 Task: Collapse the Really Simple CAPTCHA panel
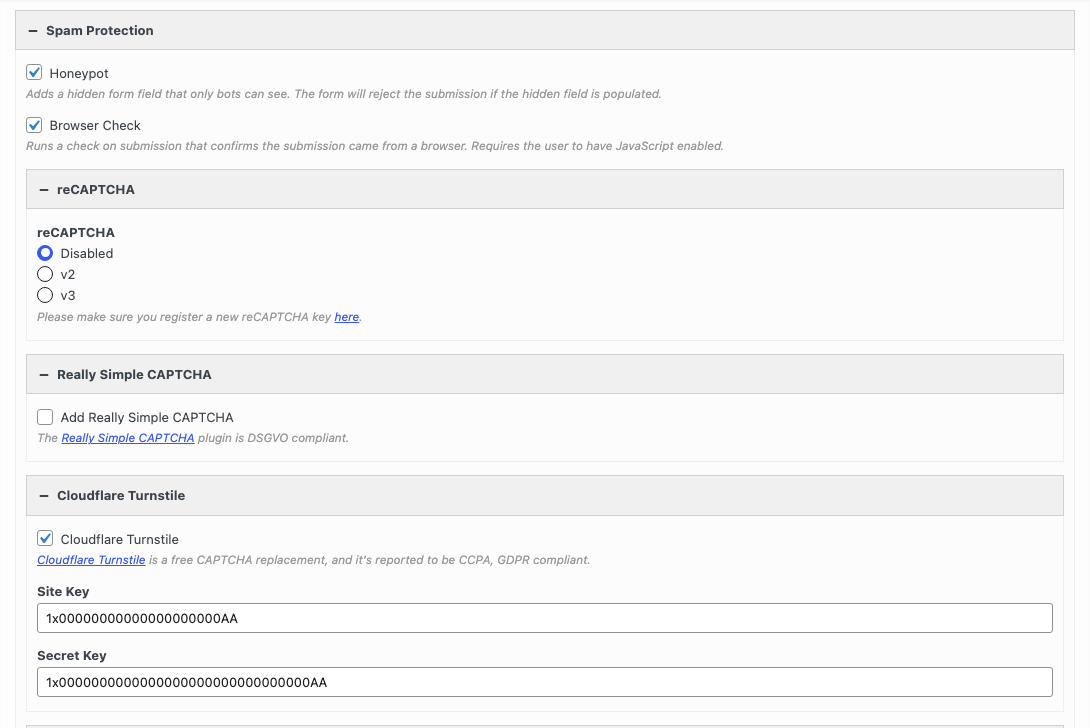[x=544, y=374]
